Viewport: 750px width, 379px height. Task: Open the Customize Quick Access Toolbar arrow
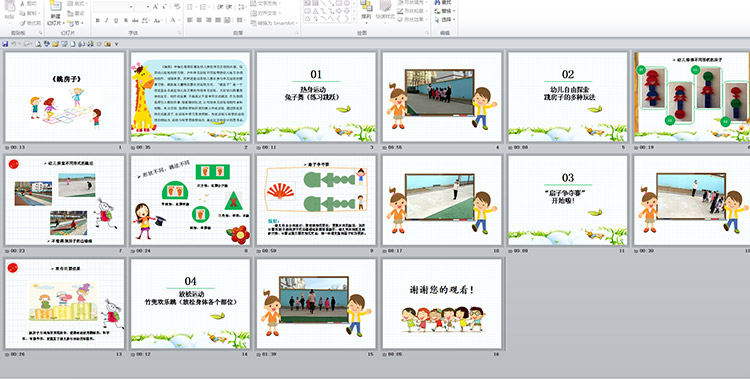click(116, 44)
